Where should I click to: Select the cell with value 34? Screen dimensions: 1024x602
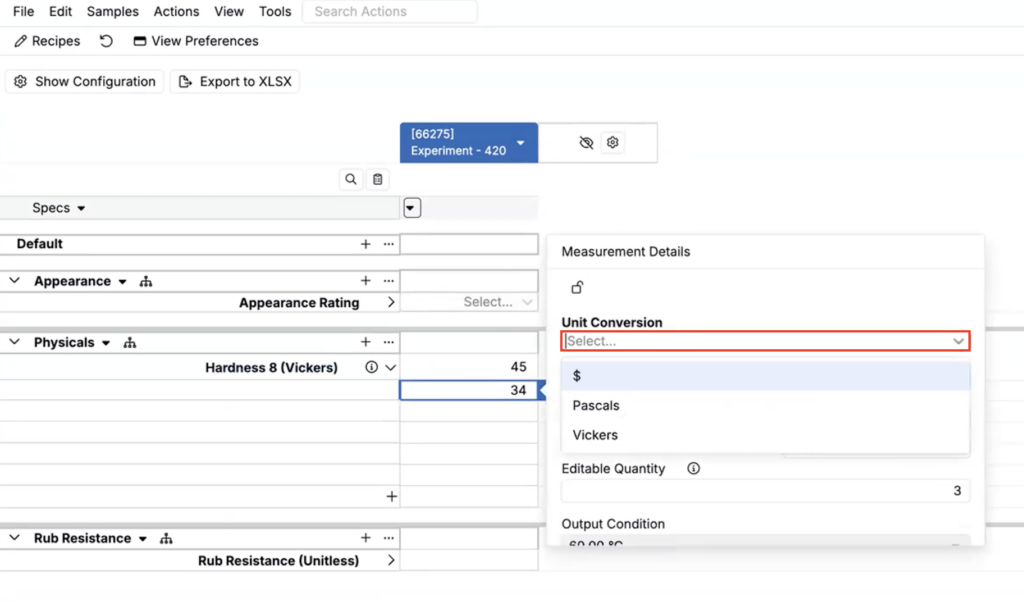coord(469,390)
